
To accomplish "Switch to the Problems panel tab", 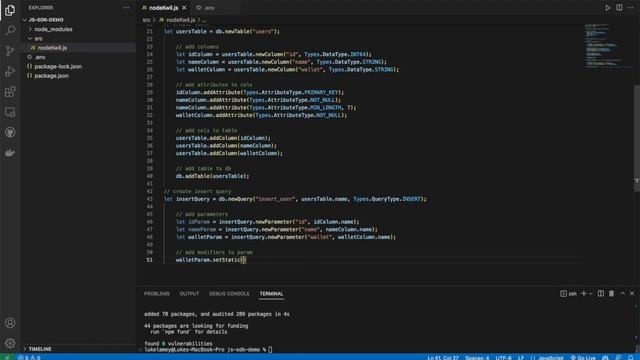I will 157,294.
